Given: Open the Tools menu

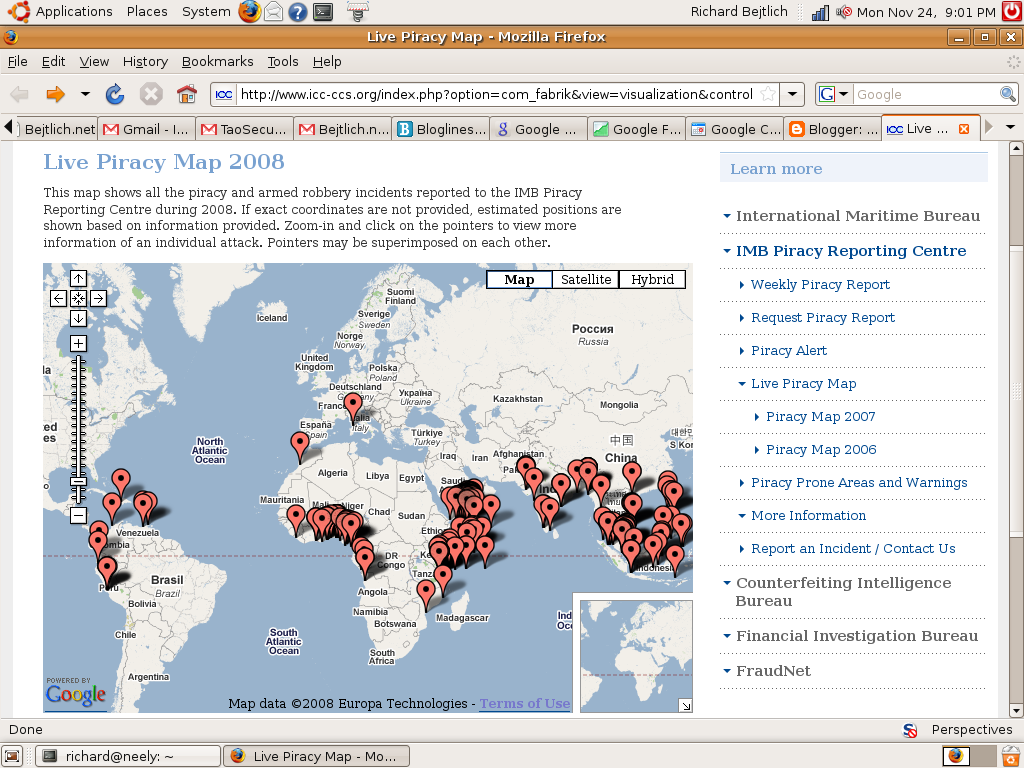Looking at the screenshot, I should point(283,61).
